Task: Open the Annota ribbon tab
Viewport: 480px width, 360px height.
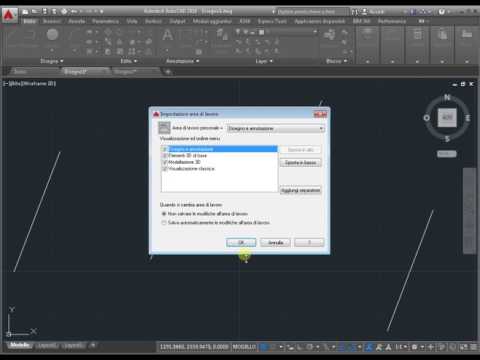Action: tap(77, 21)
